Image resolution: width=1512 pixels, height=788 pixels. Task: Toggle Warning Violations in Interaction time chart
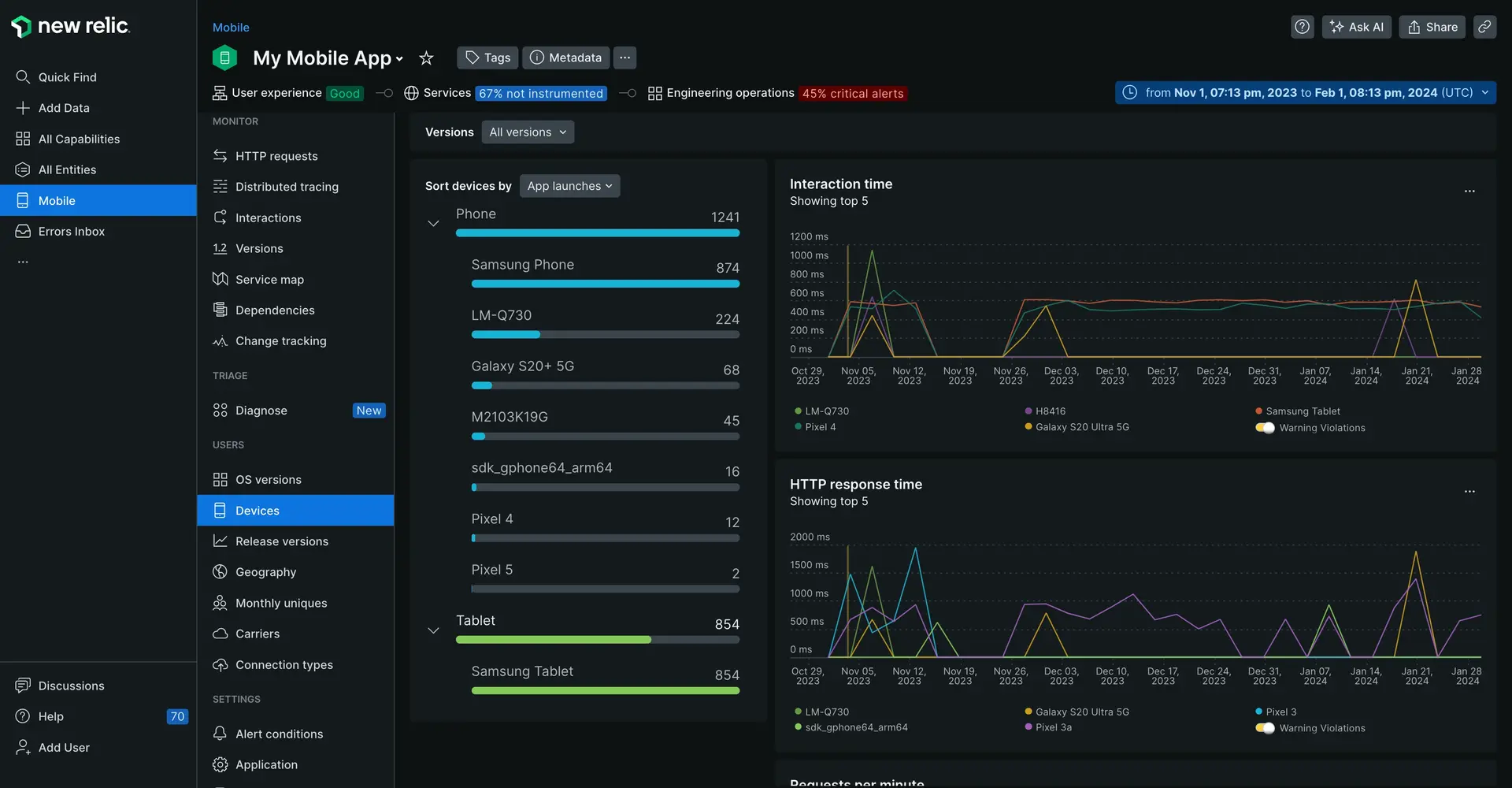coord(1265,428)
